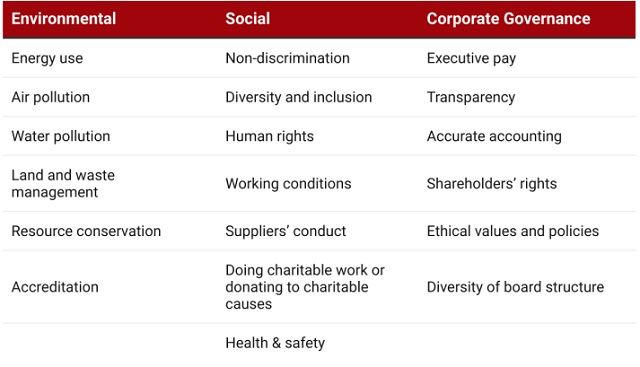Image resolution: width=640 pixels, height=367 pixels.
Task: Click the Executive pay cell
Action: (x=471, y=58)
